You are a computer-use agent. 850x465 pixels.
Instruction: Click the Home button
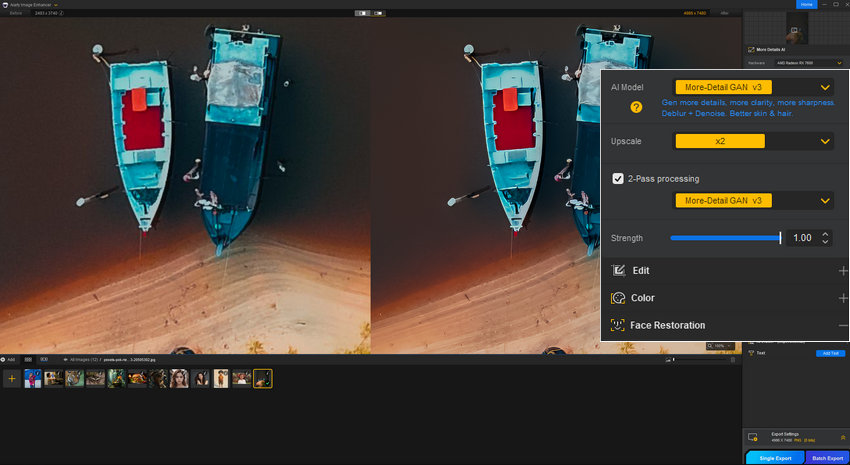[806, 4]
